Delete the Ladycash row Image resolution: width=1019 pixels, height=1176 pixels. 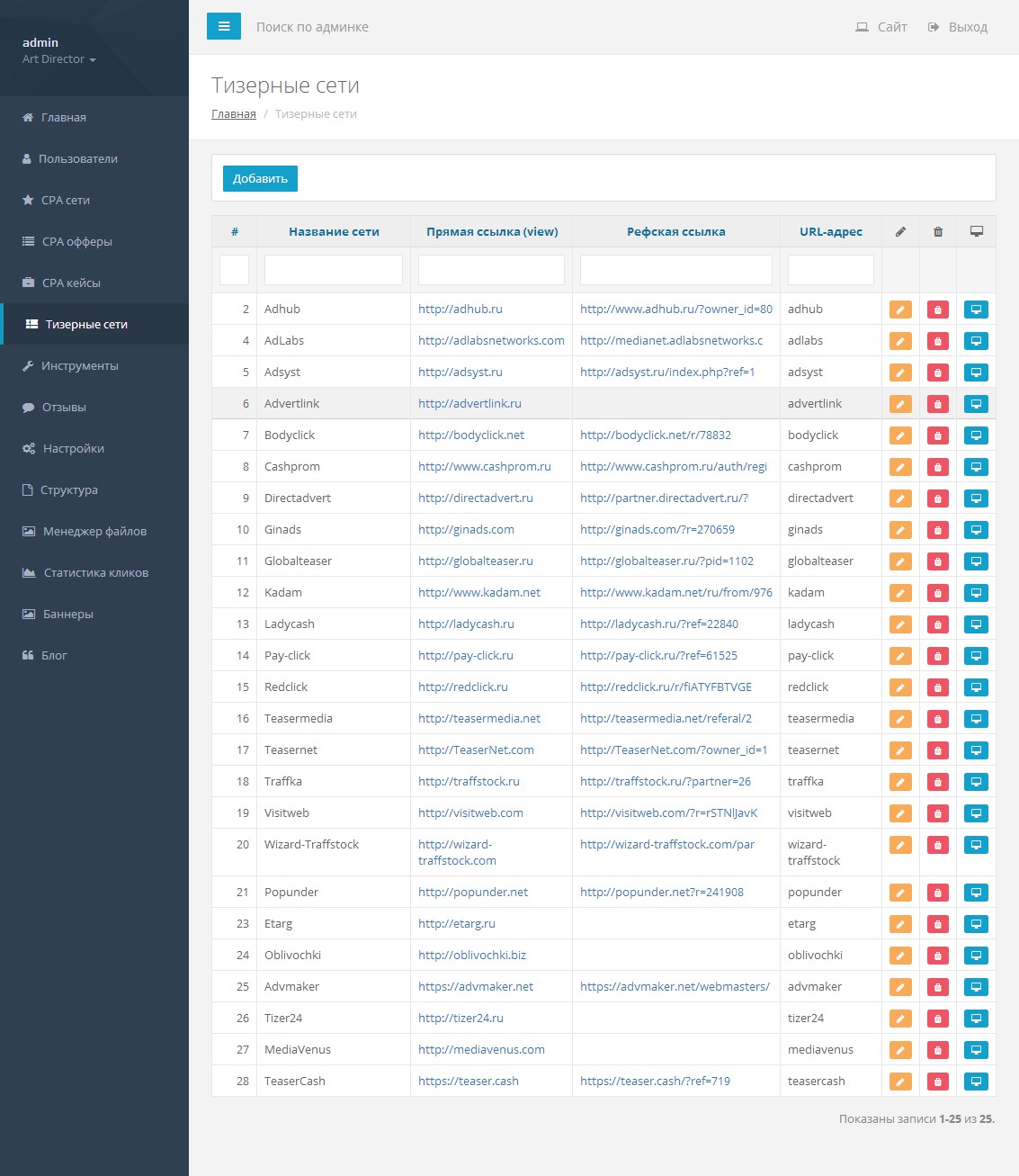click(x=938, y=624)
